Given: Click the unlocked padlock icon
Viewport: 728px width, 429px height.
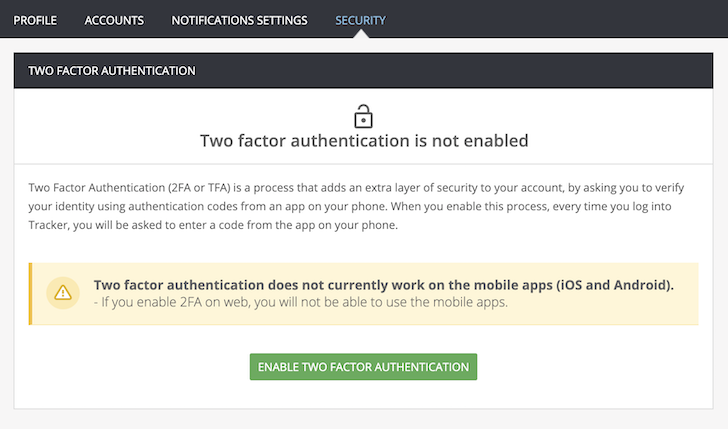Looking at the screenshot, I should tap(363, 116).
